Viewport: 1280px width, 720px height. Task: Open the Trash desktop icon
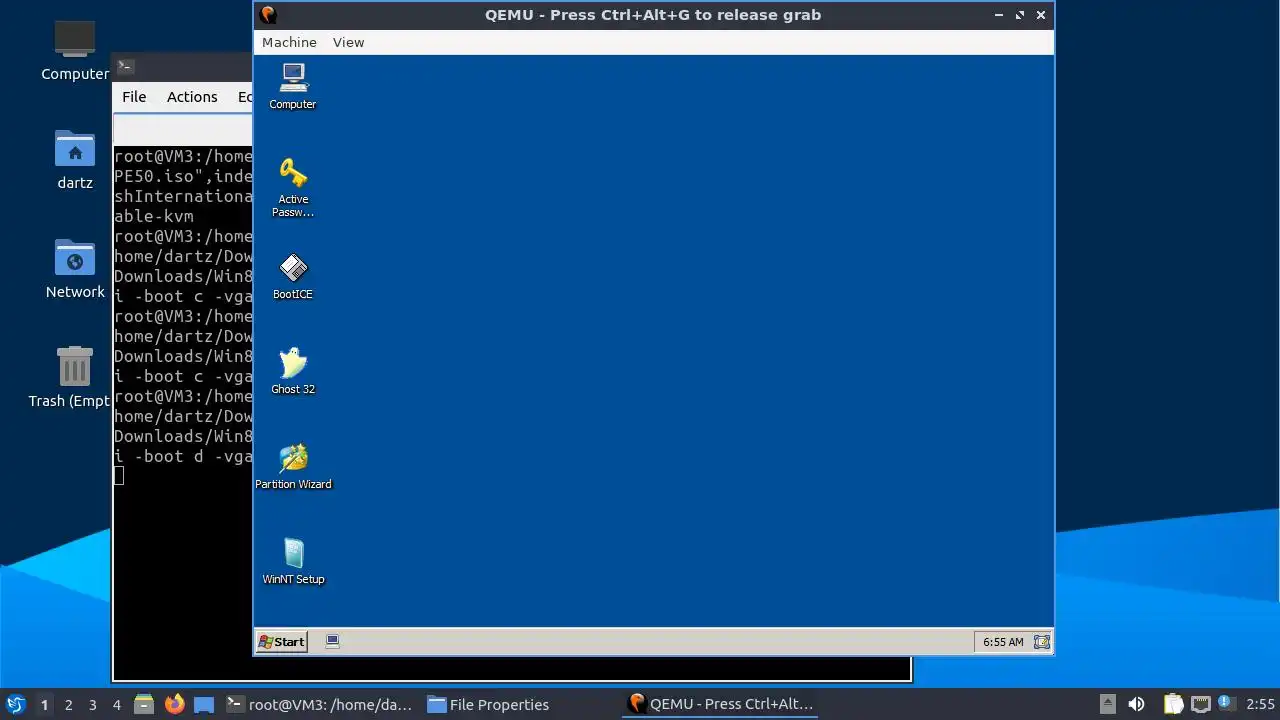75,377
